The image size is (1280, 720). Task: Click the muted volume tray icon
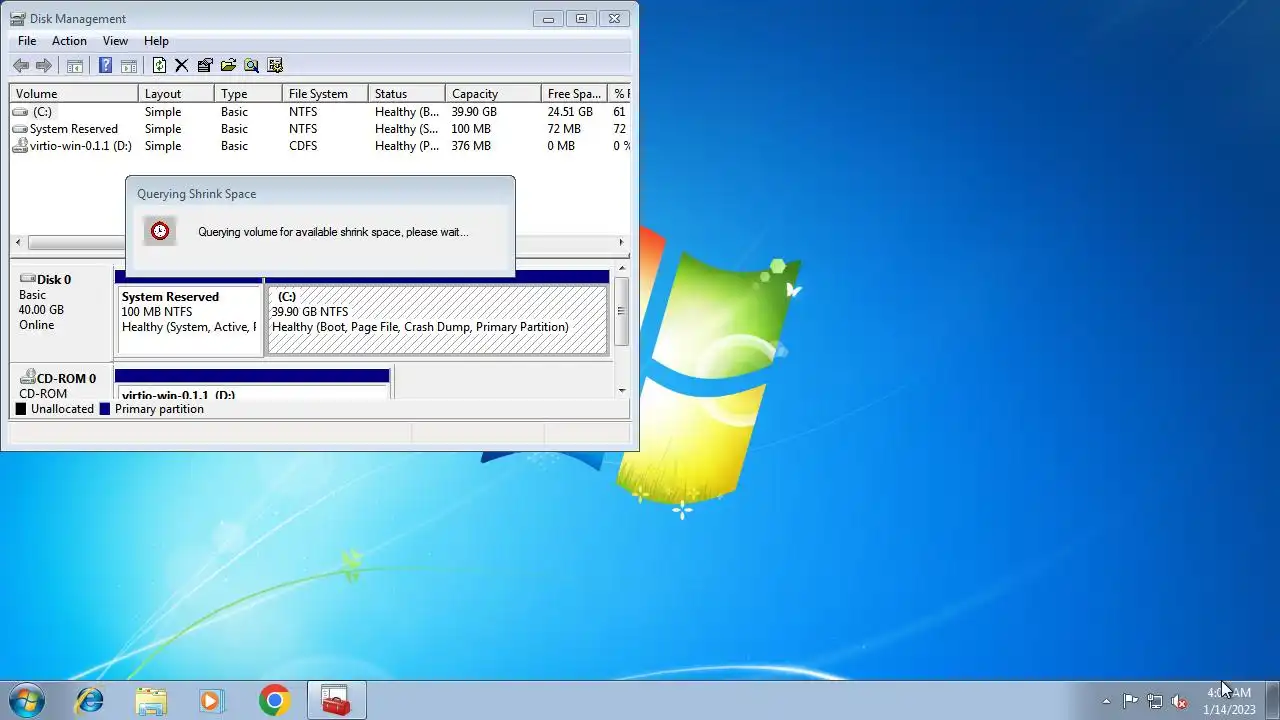[1180, 701]
